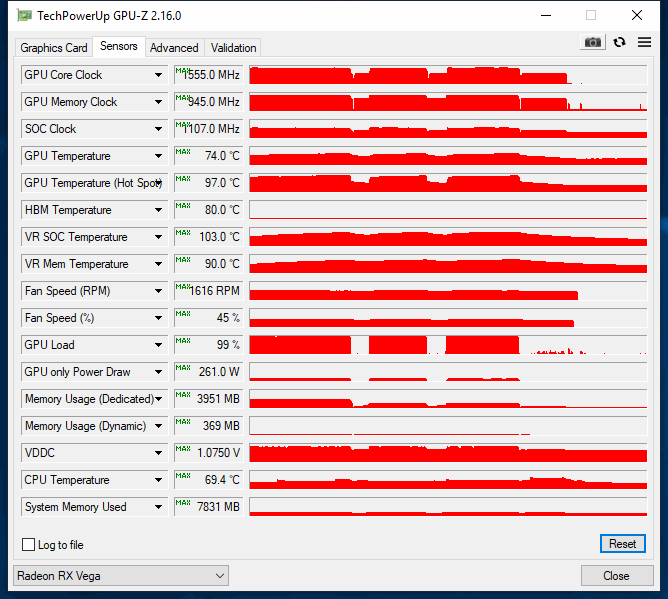668x599 pixels.
Task: Enable the Log to file checkbox
Action: point(29,544)
